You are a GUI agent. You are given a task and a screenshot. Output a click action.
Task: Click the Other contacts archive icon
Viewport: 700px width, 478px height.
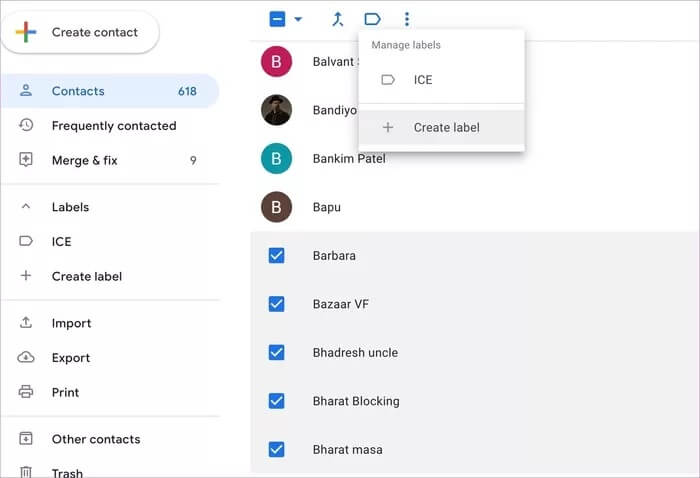pos(26,438)
